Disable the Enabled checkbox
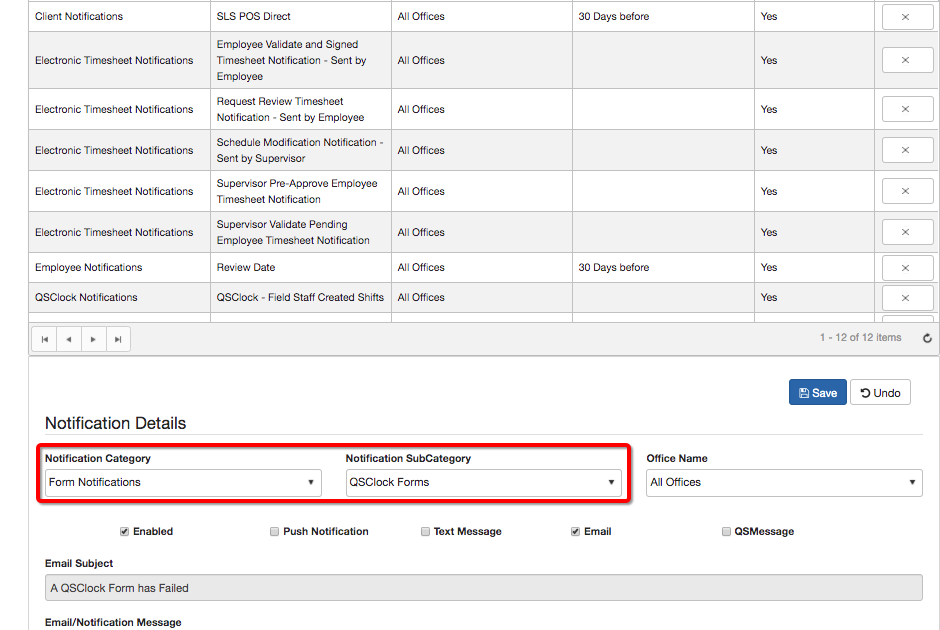The image size is (940, 630). 124,531
